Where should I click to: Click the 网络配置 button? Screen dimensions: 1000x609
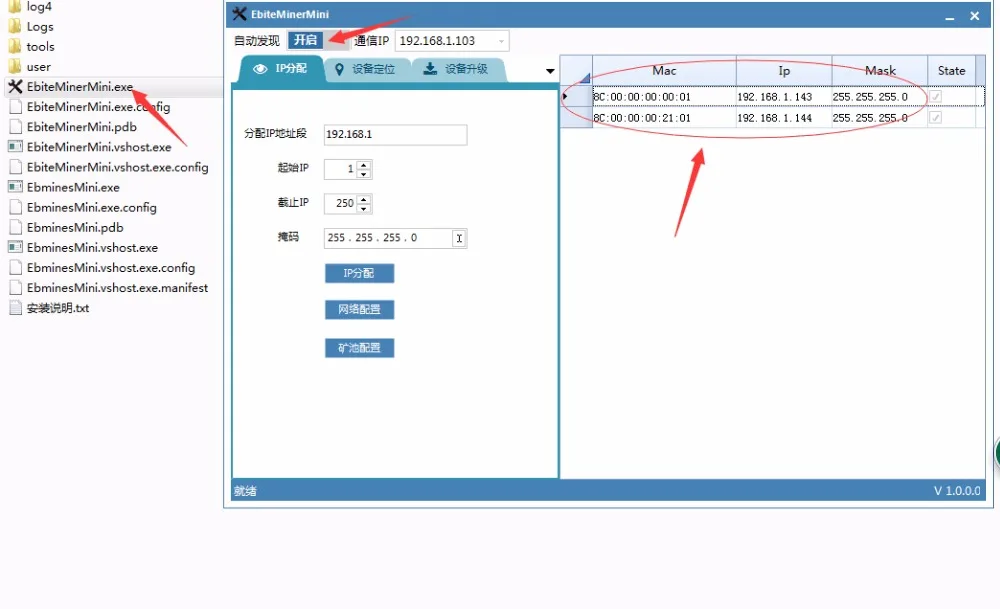359,309
